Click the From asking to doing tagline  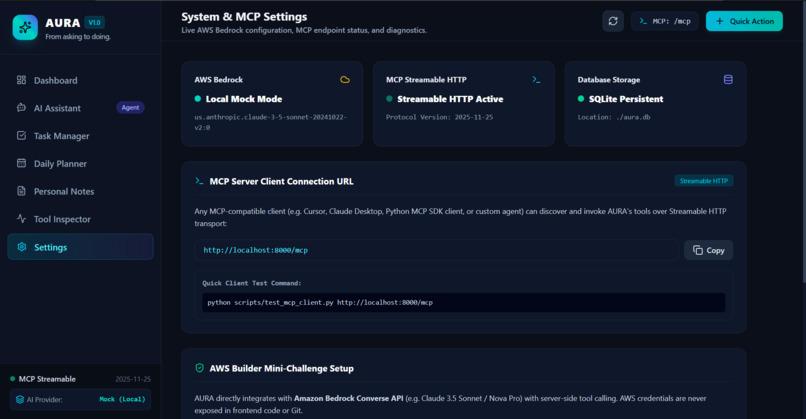[x=78, y=37]
